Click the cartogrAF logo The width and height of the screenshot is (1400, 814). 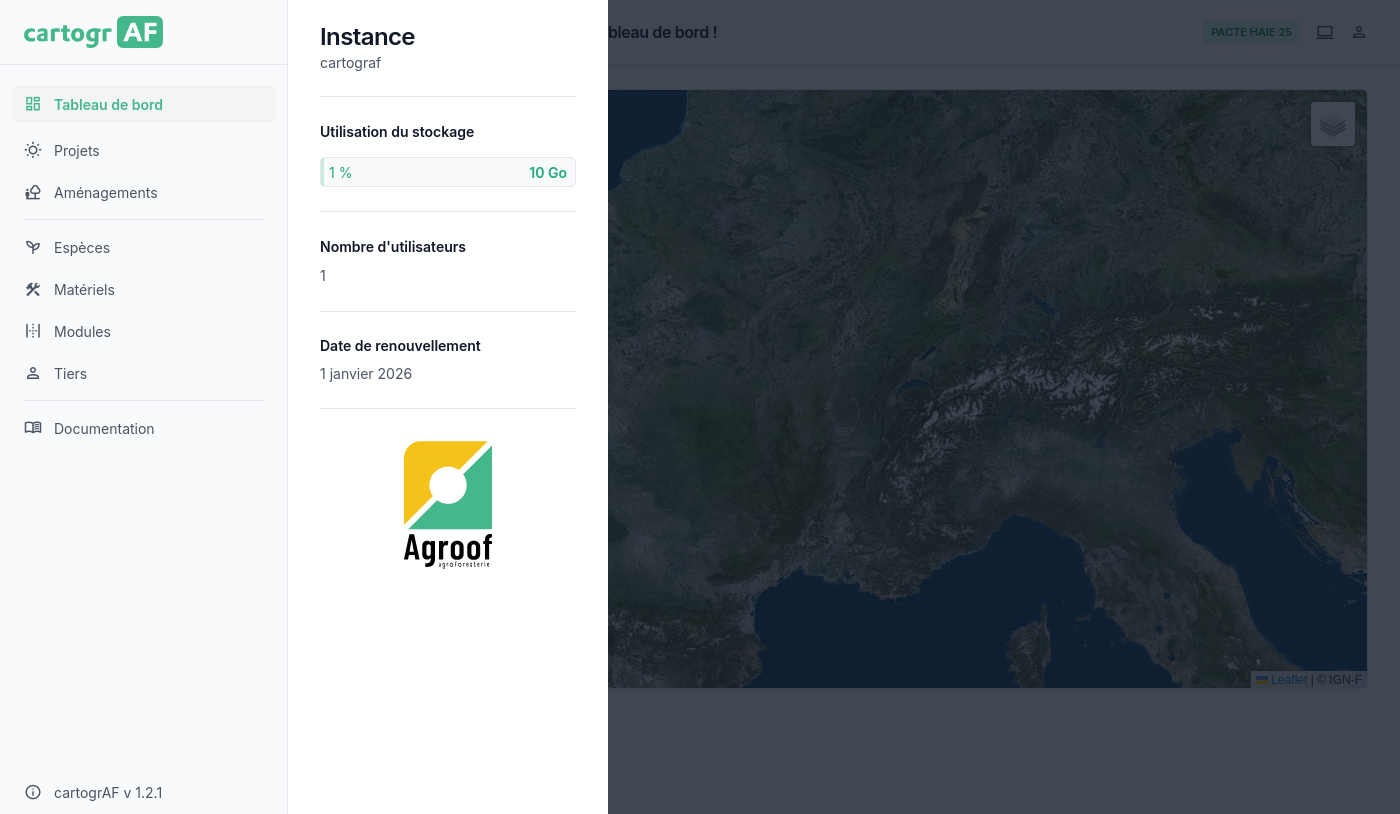tap(93, 32)
